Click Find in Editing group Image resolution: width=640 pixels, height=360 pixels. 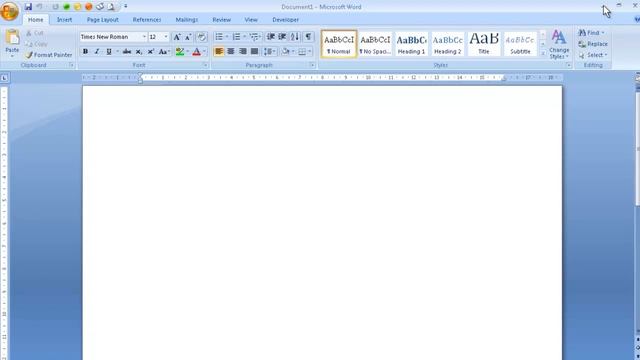click(592, 33)
